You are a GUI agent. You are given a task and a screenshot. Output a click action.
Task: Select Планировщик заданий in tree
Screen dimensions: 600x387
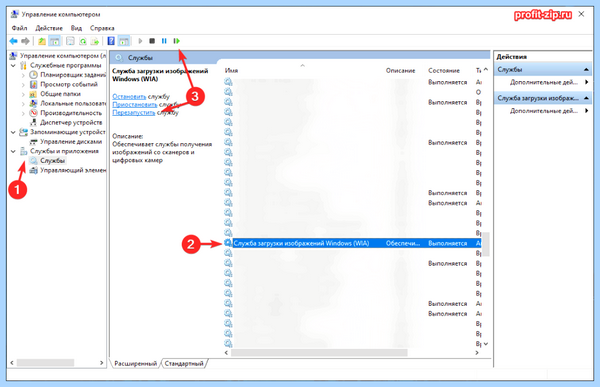73,75
